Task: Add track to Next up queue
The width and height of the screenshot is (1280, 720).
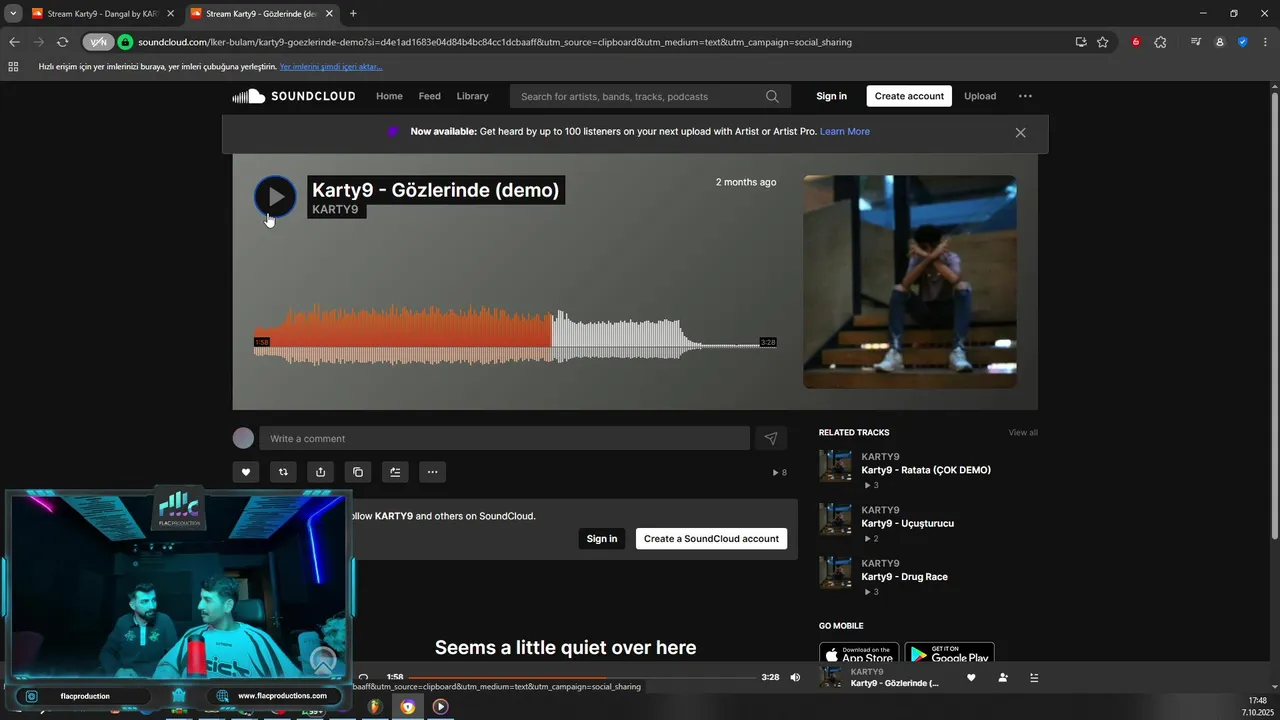Action: click(x=395, y=472)
